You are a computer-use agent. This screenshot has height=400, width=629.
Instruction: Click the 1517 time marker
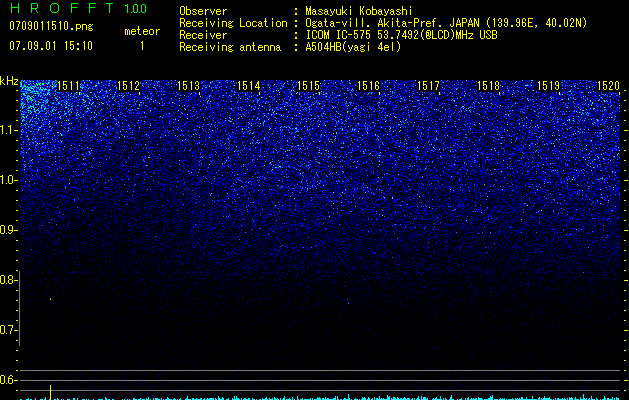point(428,85)
